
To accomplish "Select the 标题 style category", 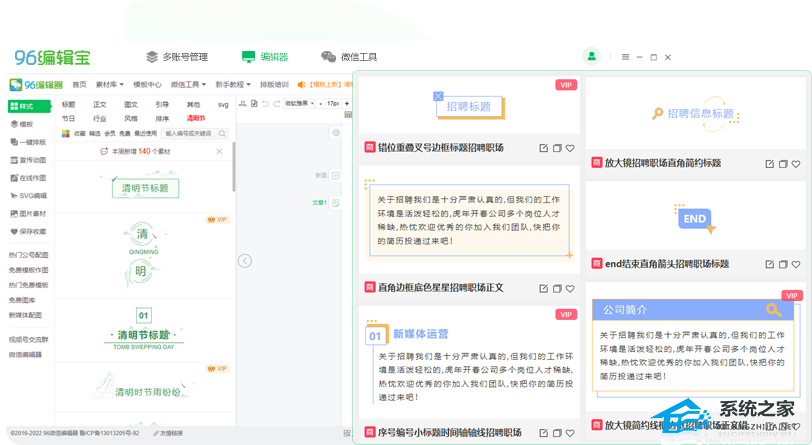I will pyautogui.click(x=68, y=105).
